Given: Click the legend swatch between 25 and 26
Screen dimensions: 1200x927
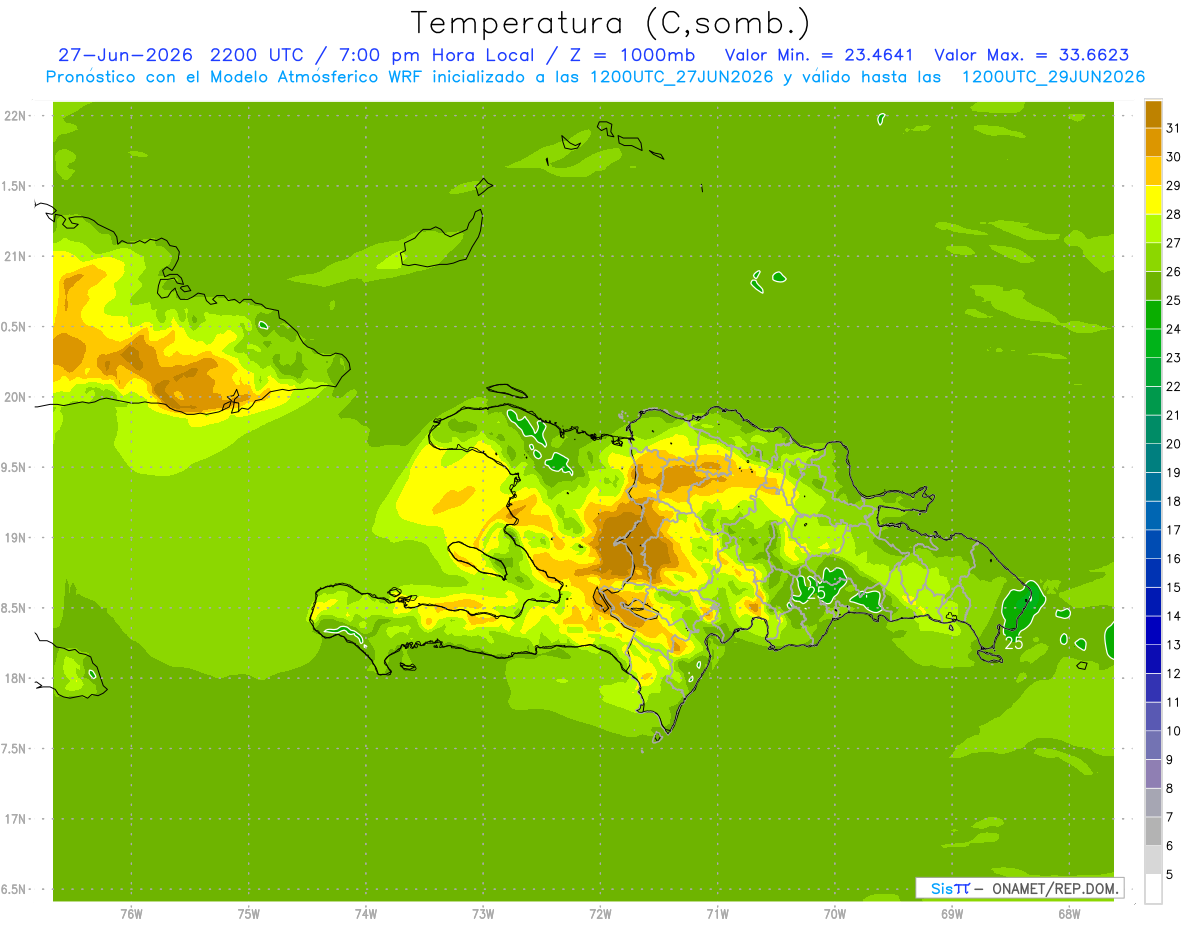Looking at the screenshot, I should click(1153, 285).
